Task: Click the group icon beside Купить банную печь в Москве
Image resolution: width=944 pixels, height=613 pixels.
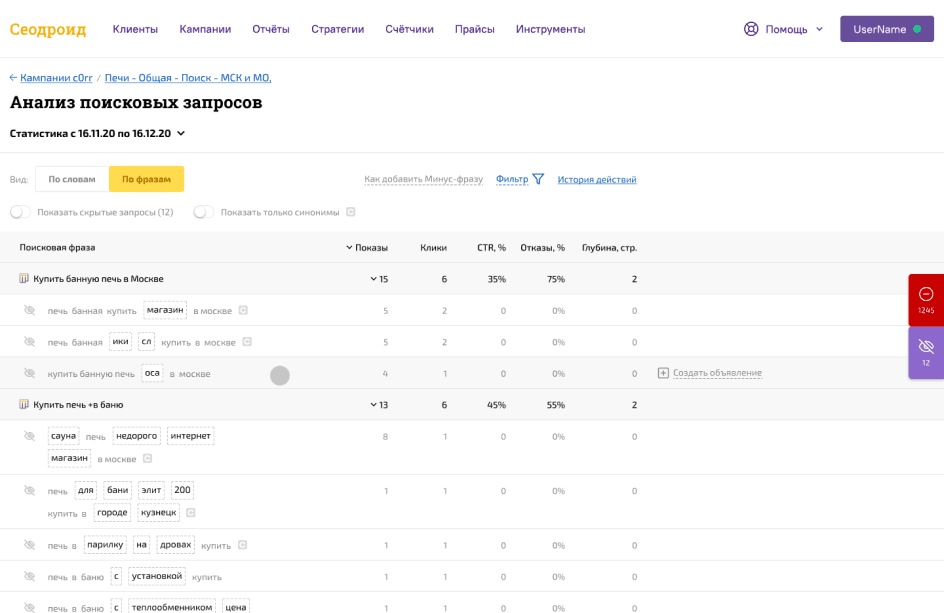Action: pyautogui.click(x=24, y=279)
